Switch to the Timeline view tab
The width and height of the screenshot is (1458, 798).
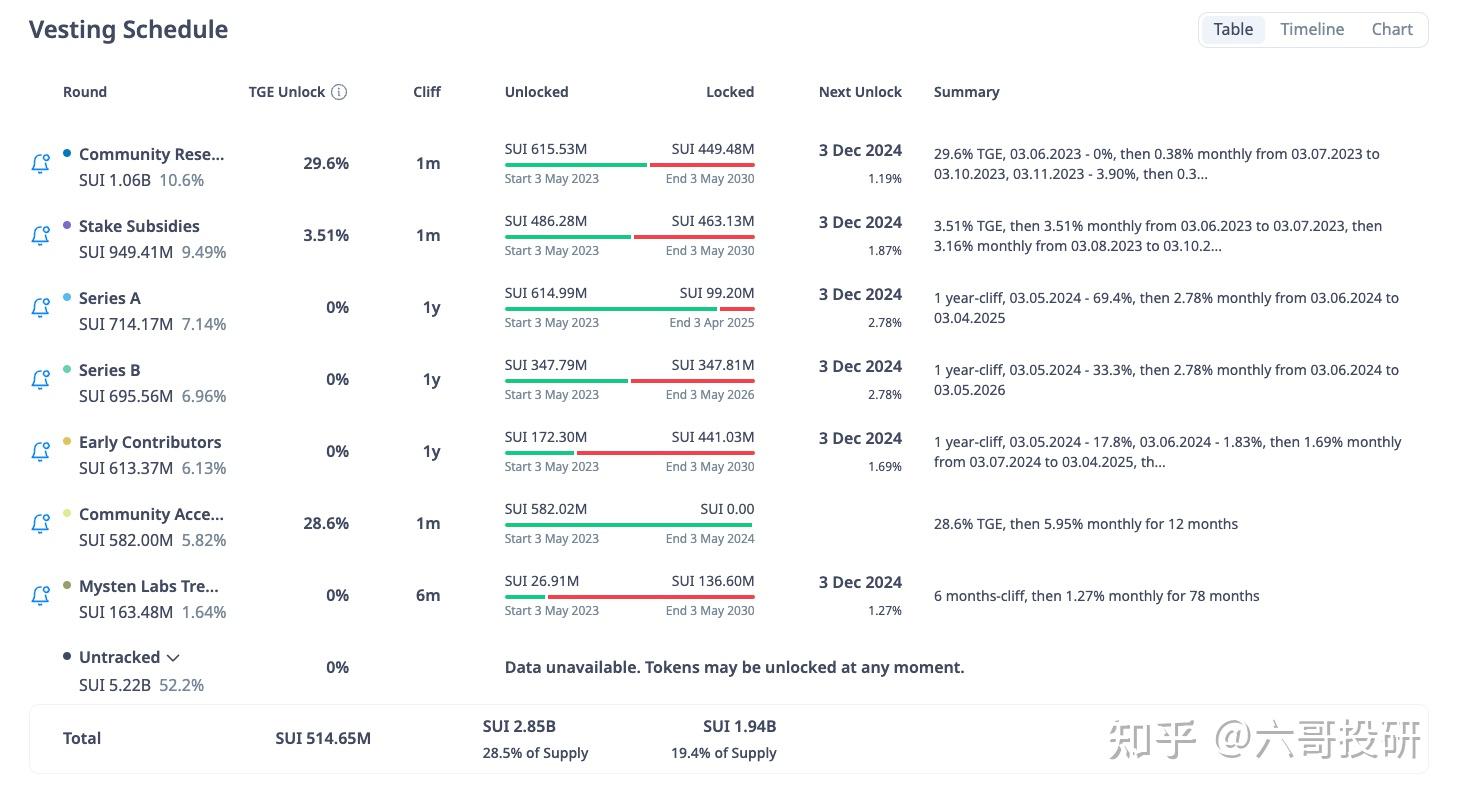1312,29
